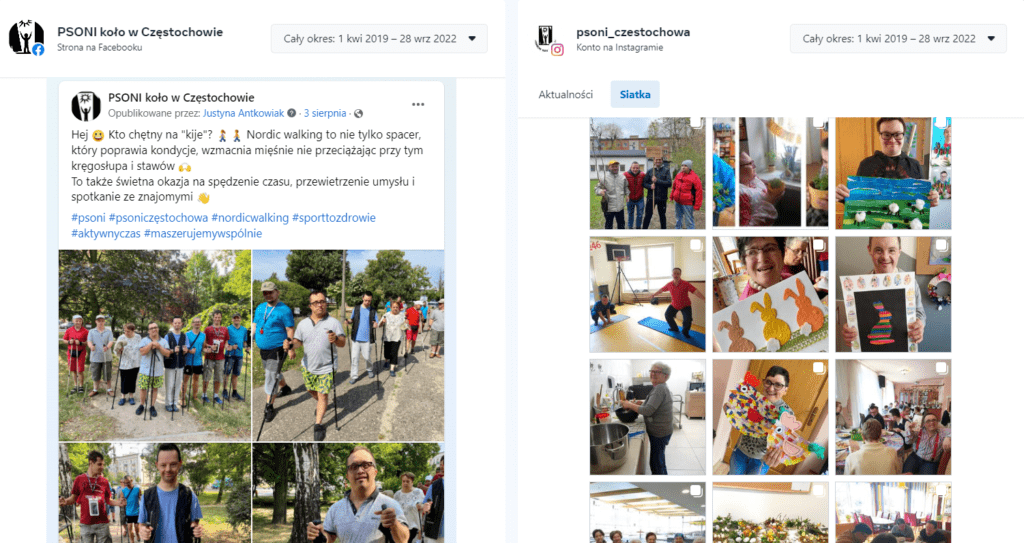Viewport: 1024px width, 543px height.
Task: Click the Instagram dropdown arrow caret
Action: tap(991, 39)
